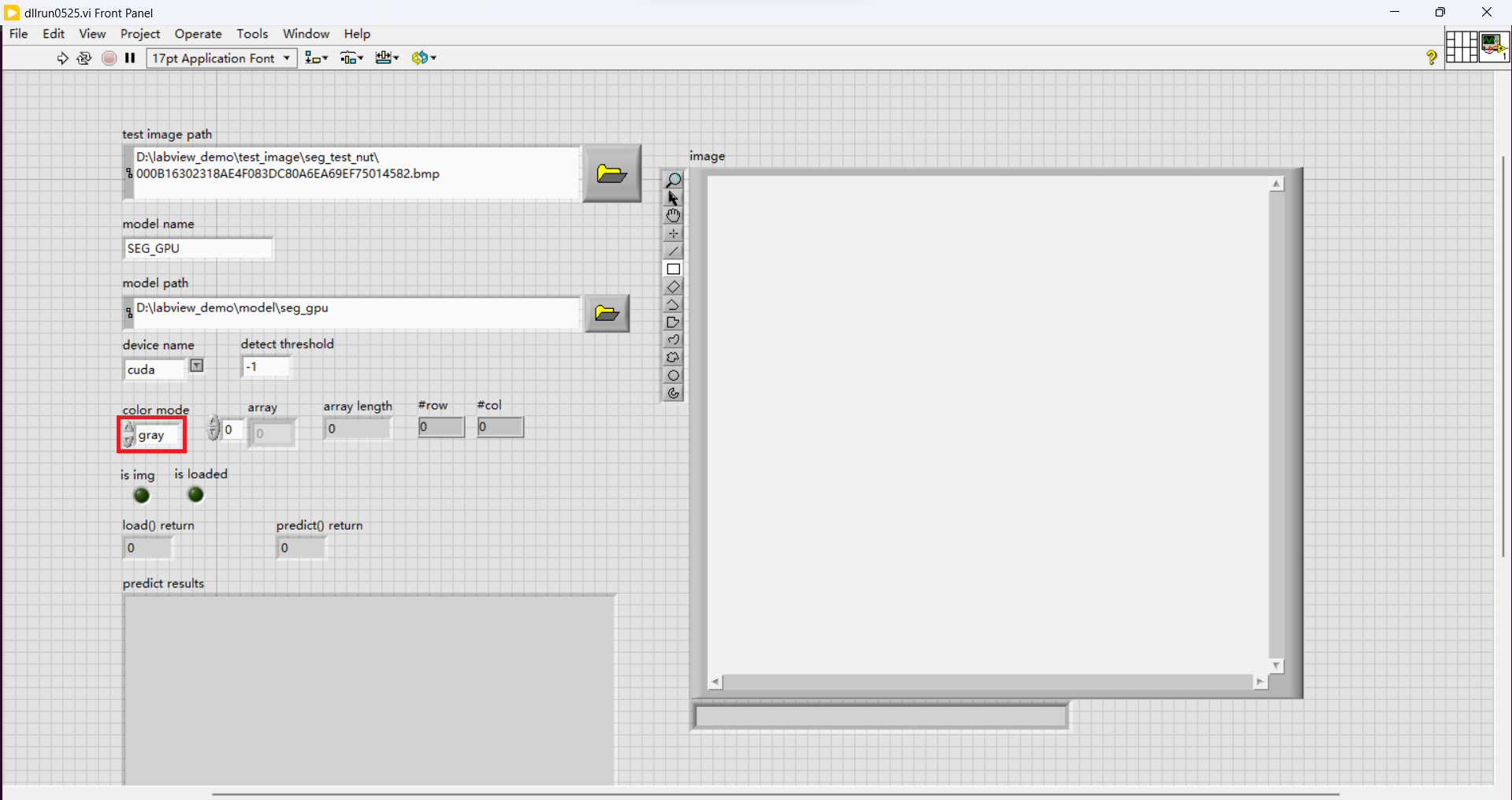Click the predict results text area

coord(369,690)
